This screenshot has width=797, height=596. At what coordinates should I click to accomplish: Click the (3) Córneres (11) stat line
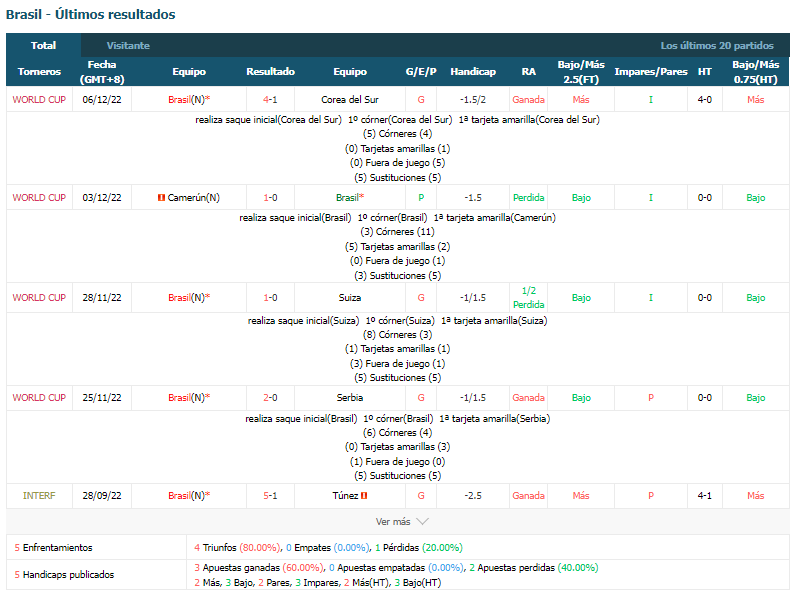pyautogui.click(x=397, y=232)
